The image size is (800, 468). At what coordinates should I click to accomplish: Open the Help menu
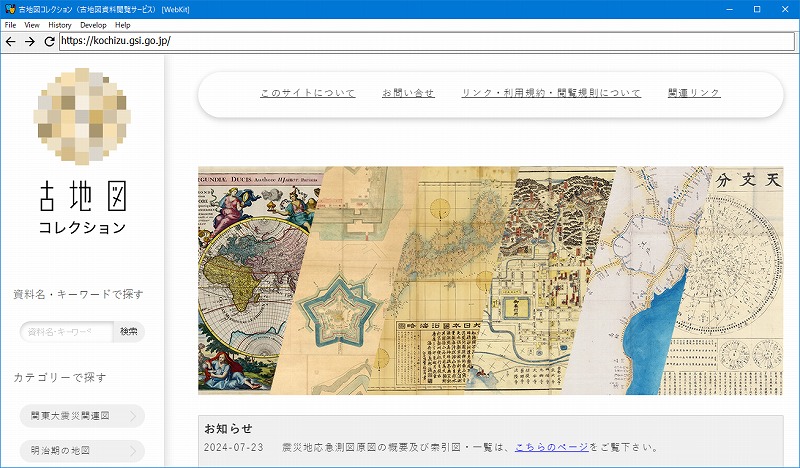point(122,25)
